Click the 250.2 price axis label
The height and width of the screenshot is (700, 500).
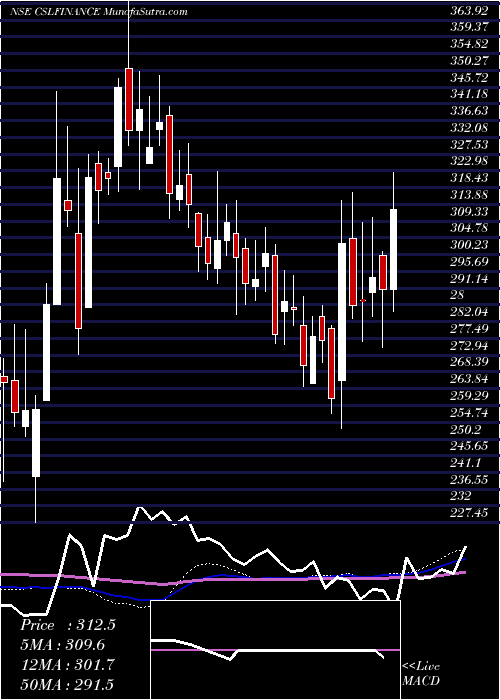click(465, 429)
